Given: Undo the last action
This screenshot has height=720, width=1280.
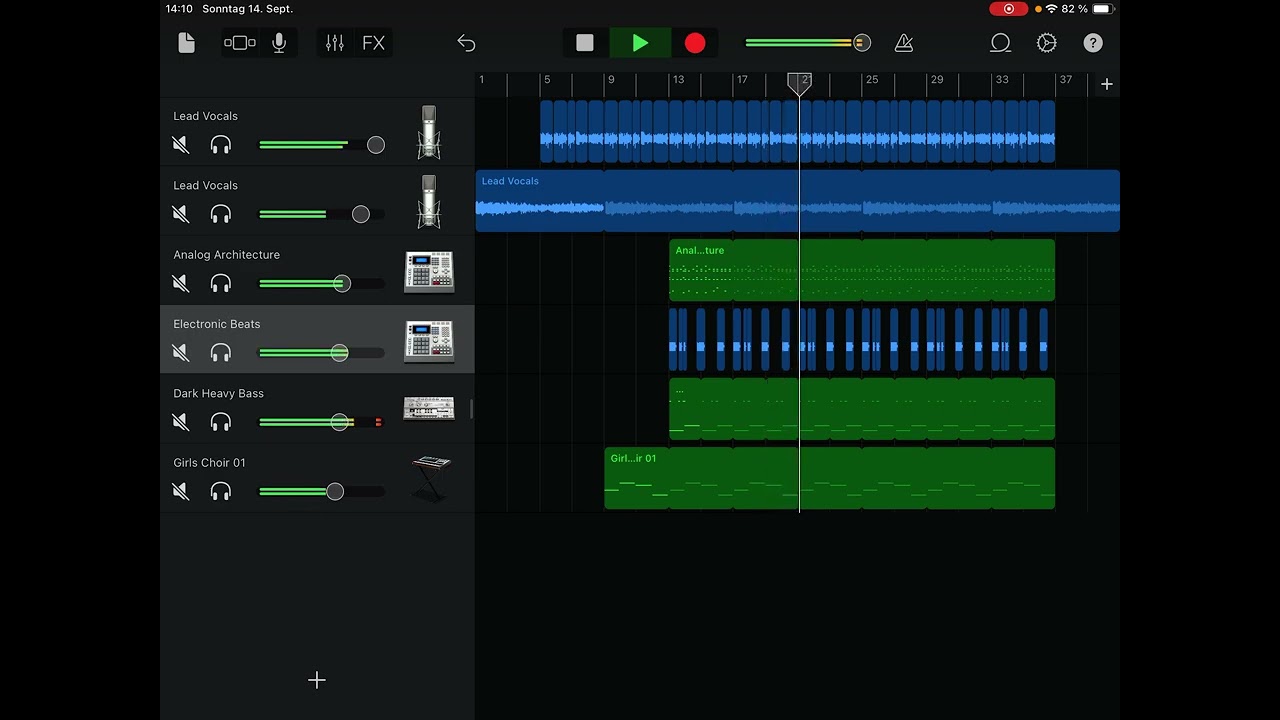Looking at the screenshot, I should point(466,43).
